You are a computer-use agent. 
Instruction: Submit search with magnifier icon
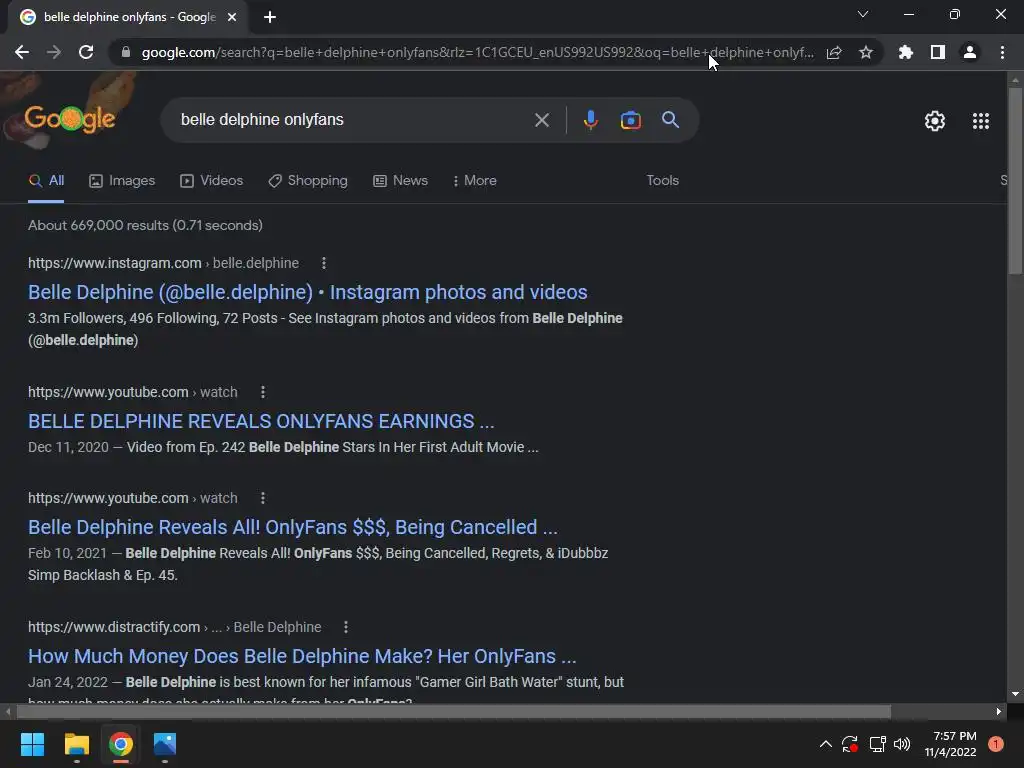[x=671, y=120]
